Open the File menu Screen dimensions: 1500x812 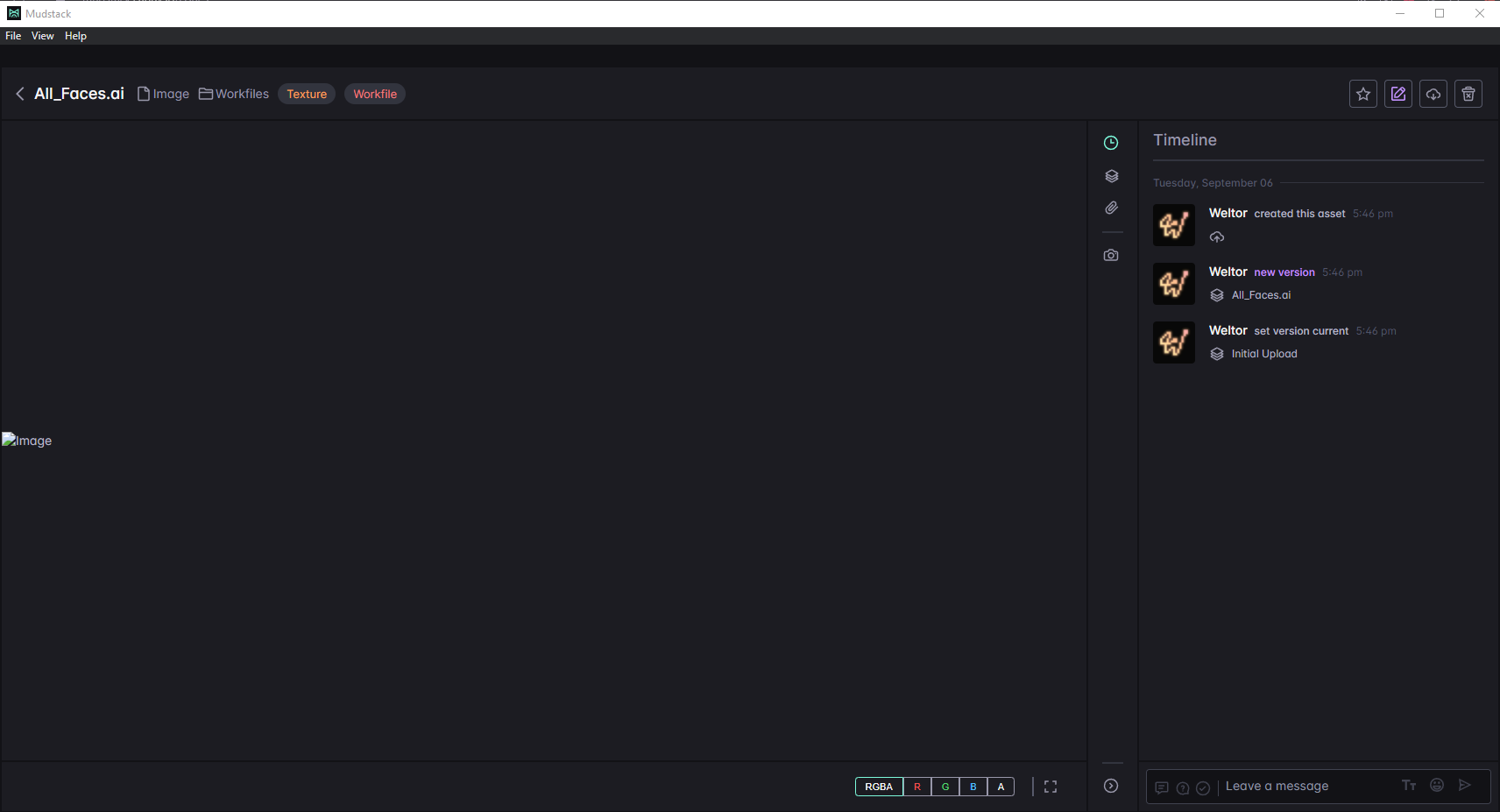click(13, 36)
